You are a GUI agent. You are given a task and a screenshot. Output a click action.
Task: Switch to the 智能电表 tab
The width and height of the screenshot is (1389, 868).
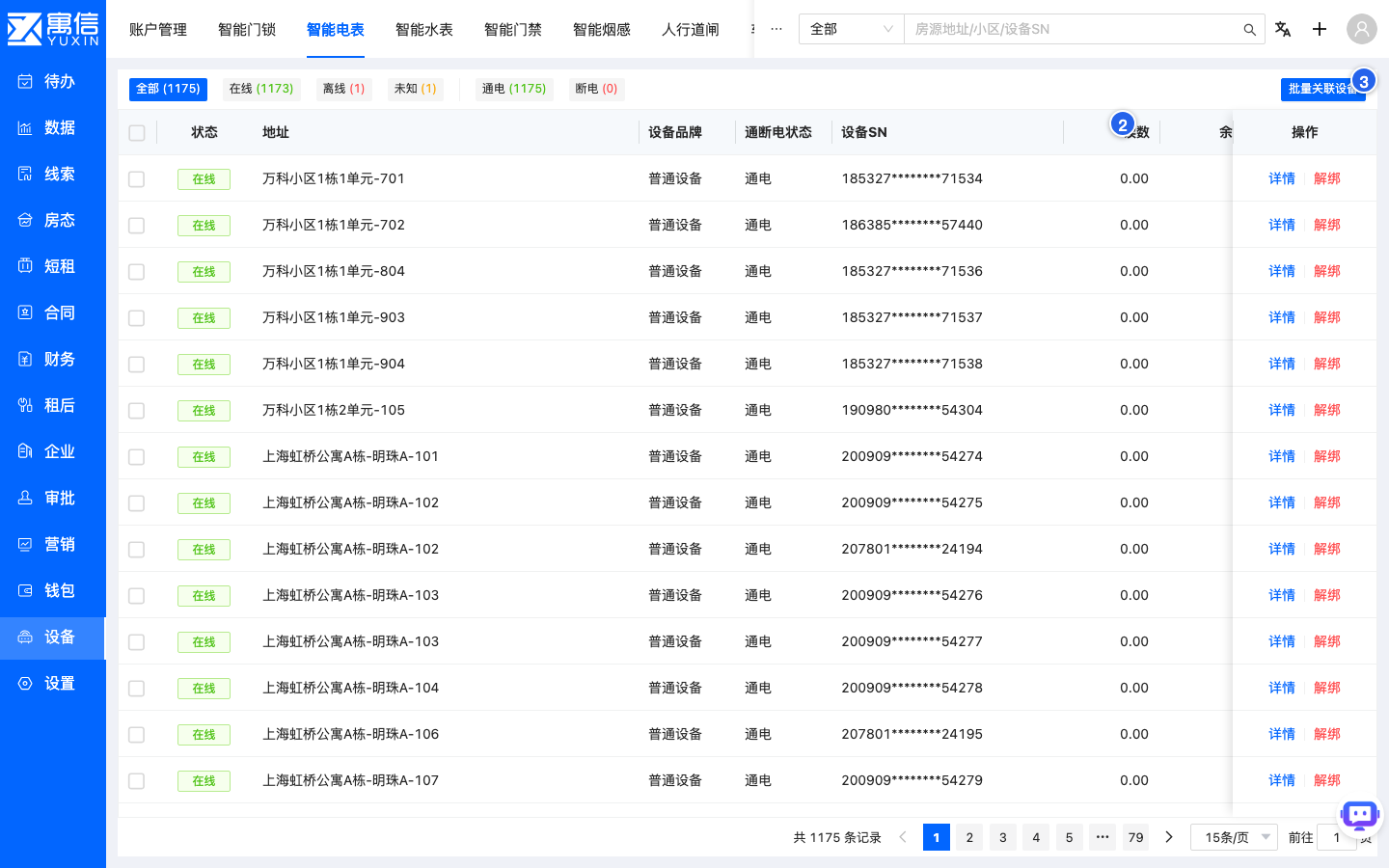pos(336,30)
